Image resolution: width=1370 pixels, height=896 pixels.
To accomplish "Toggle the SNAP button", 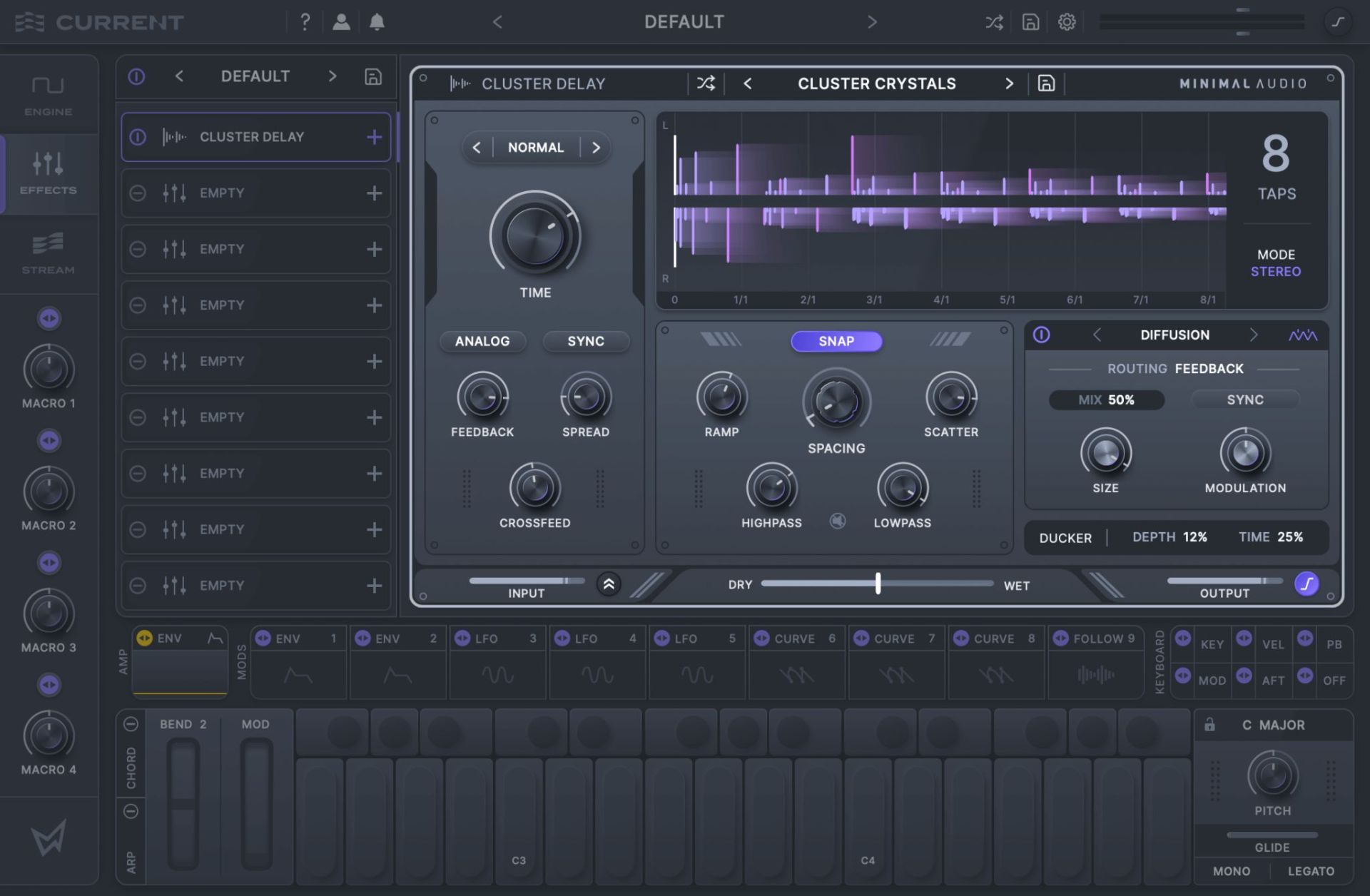I will click(836, 341).
